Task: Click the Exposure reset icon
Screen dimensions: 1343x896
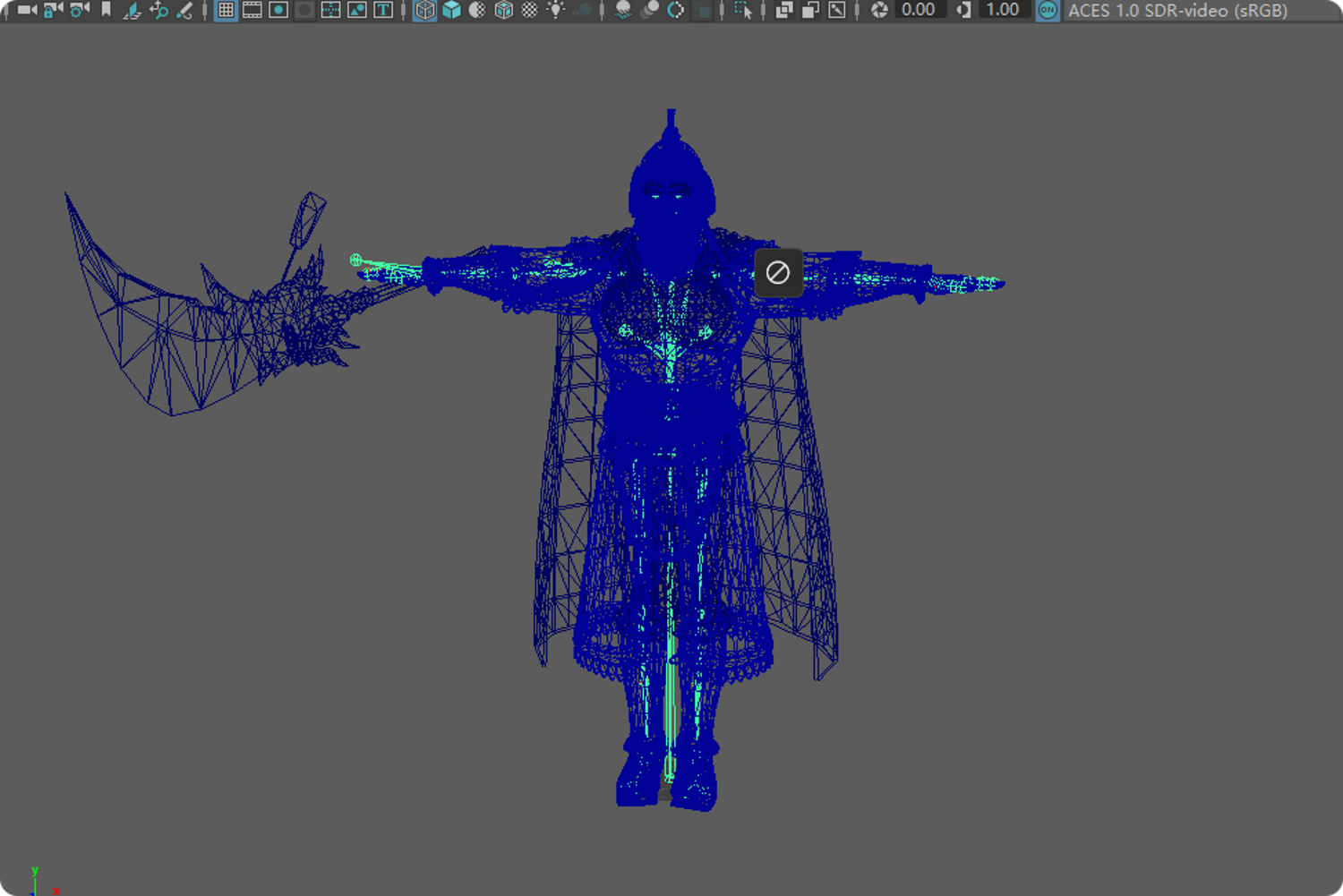Action: (879, 10)
